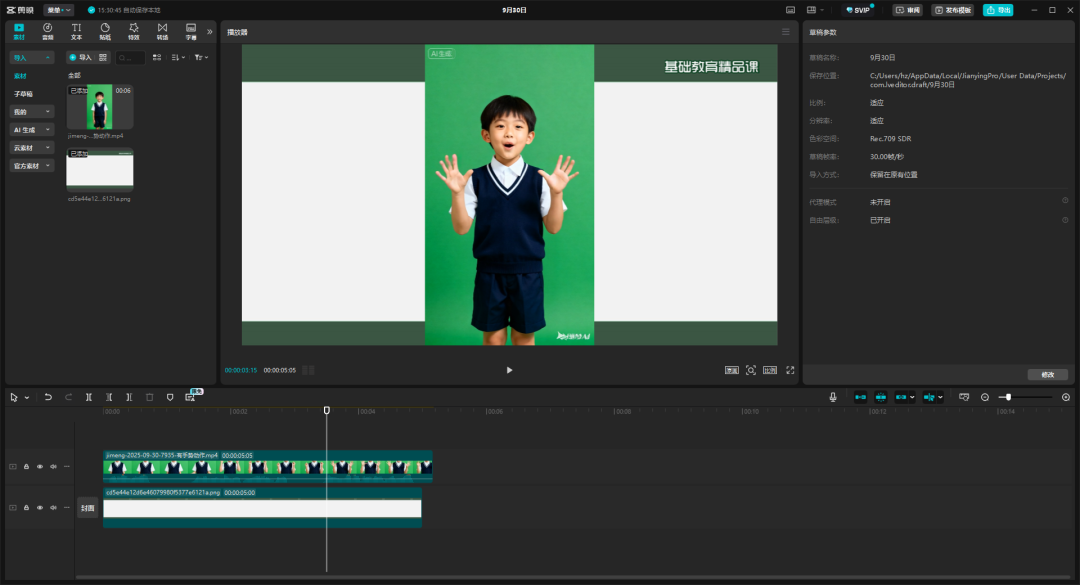Expand the 我的 (Mine) sidebar section
The image size is (1080, 585).
click(x=32, y=112)
